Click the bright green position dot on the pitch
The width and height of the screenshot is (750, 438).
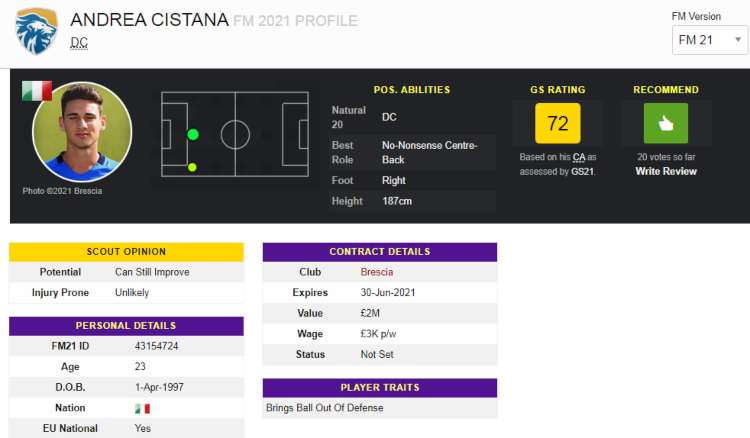[x=193, y=134]
